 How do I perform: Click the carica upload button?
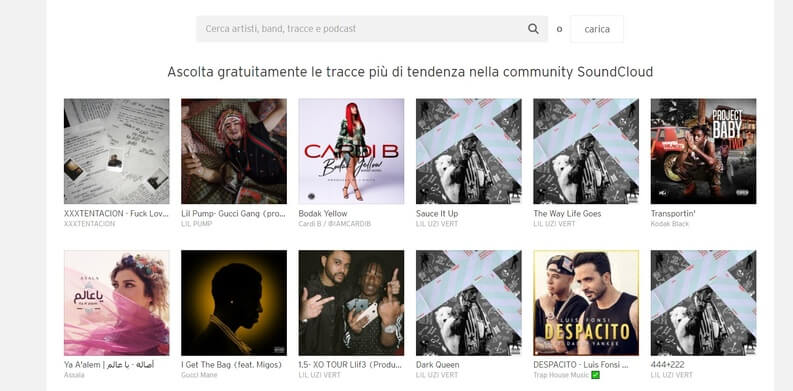pos(597,29)
